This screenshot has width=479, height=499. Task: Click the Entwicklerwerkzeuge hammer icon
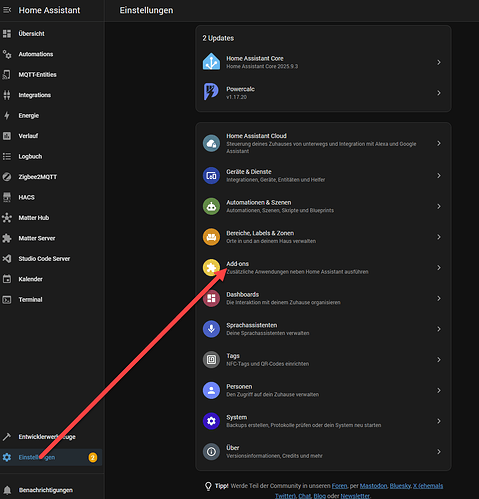7,437
